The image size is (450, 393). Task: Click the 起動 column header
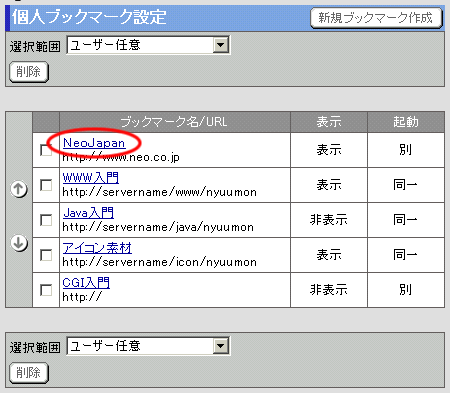pyautogui.click(x=406, y=122)
